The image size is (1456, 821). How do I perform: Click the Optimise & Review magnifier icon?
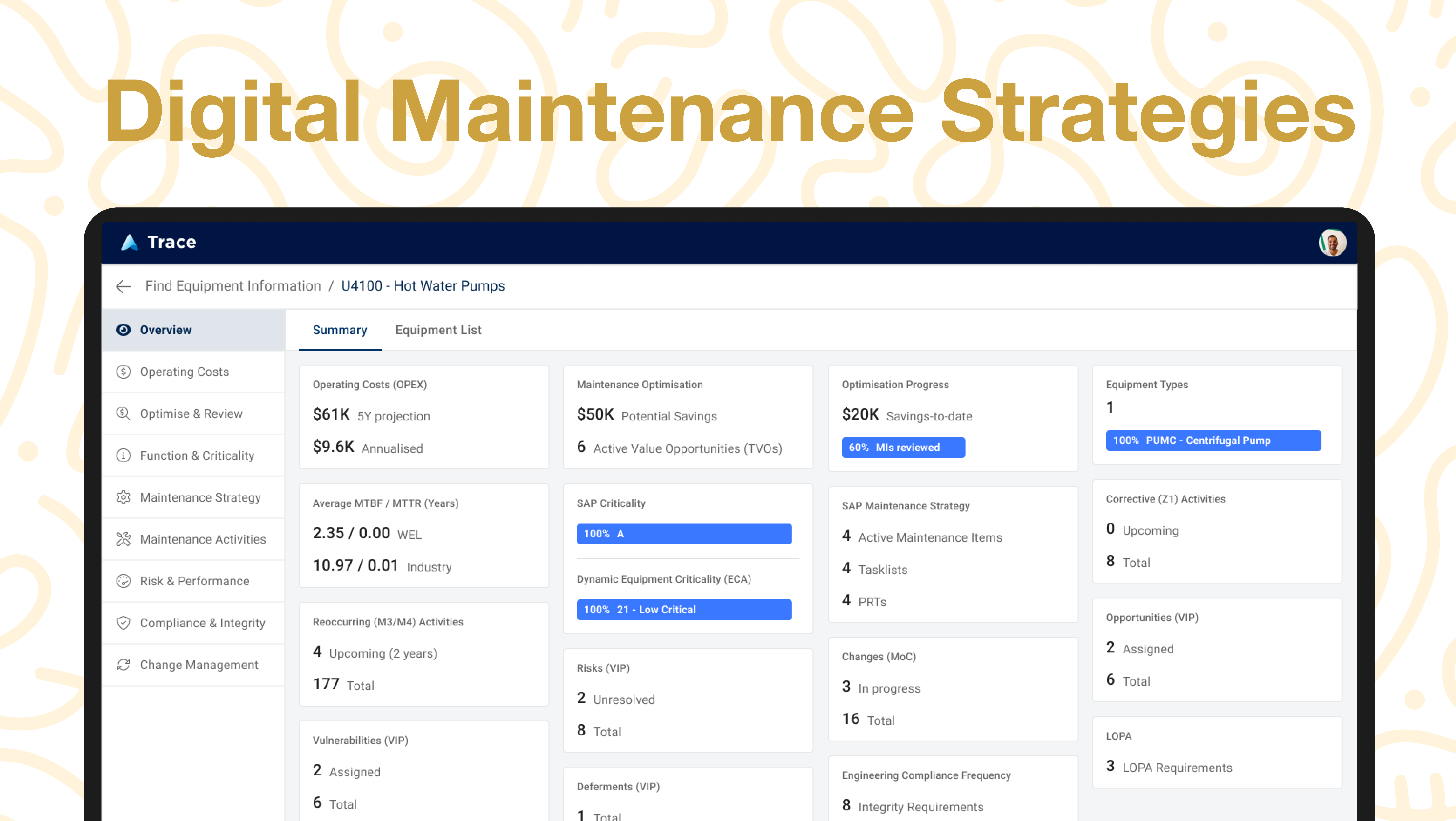[x=123, y=413]
